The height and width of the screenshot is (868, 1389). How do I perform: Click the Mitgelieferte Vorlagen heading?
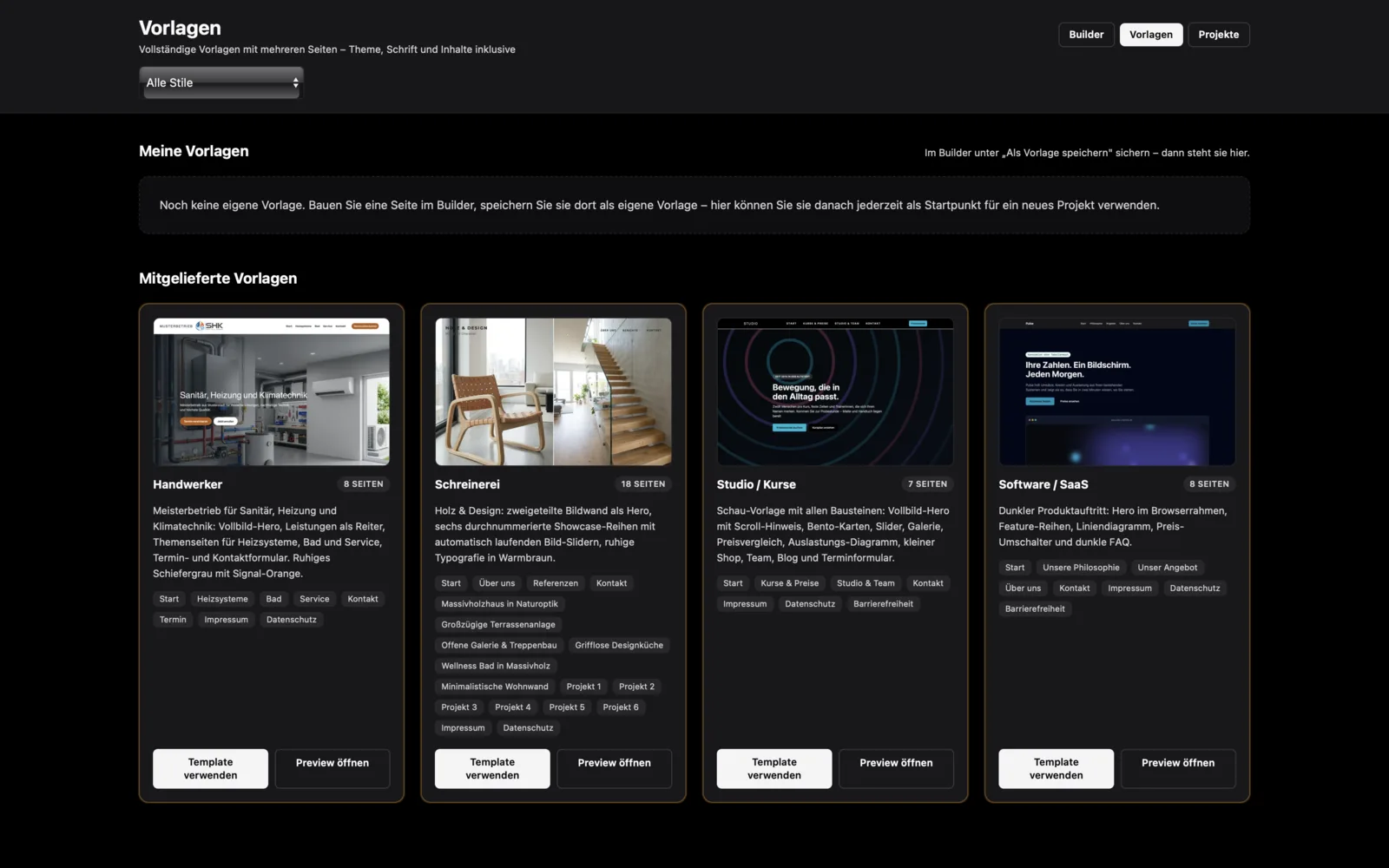(x=218, y=279)
